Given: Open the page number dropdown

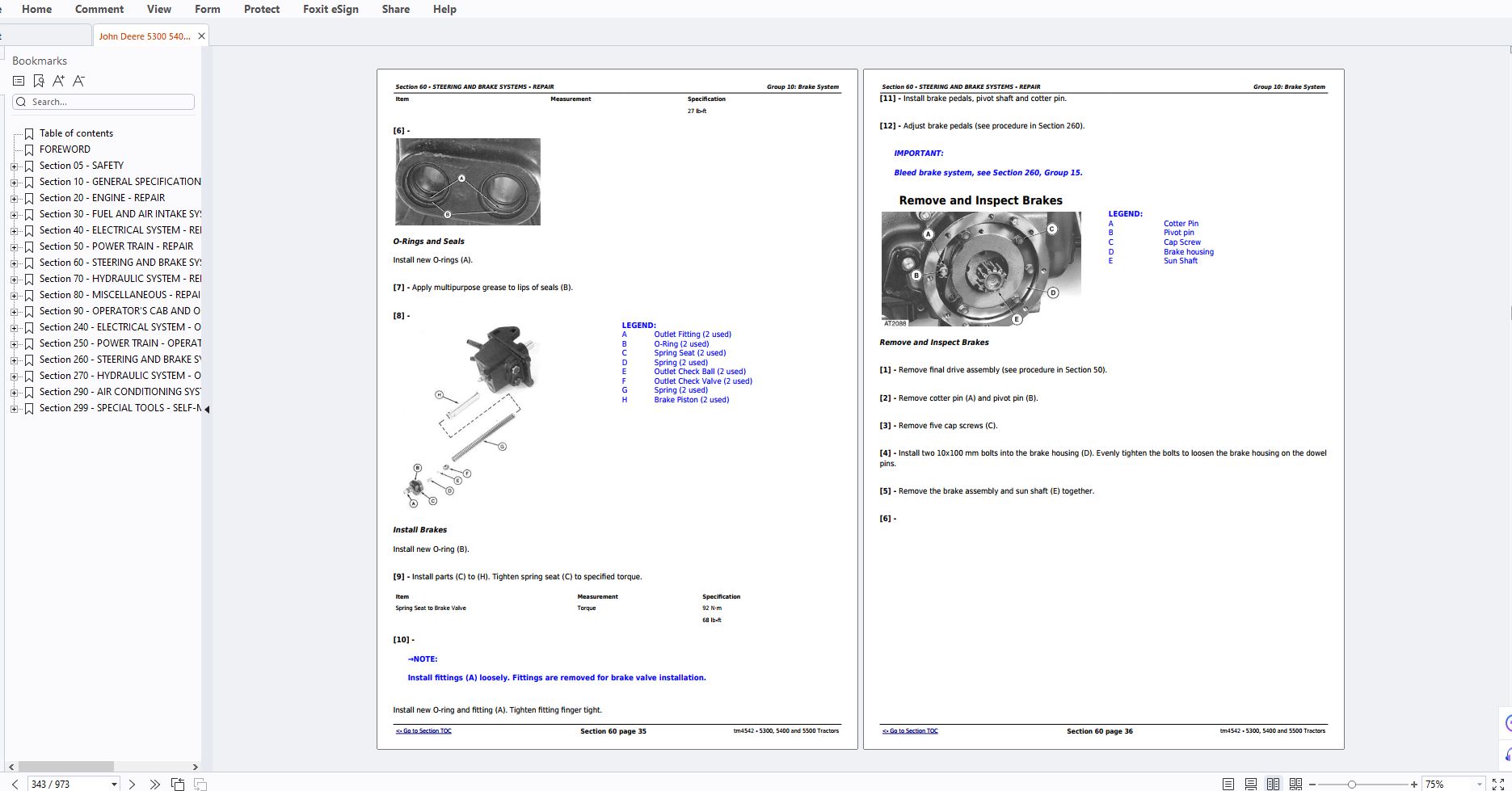Looking at the screenshot, I should click(114, 784).
